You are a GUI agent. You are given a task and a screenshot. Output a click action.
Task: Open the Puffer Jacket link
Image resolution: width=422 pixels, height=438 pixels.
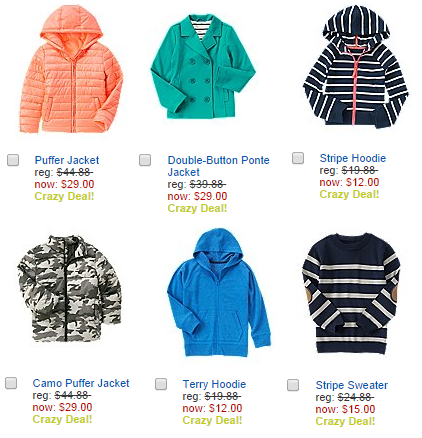pyautogui.click(x=67, y=160)
